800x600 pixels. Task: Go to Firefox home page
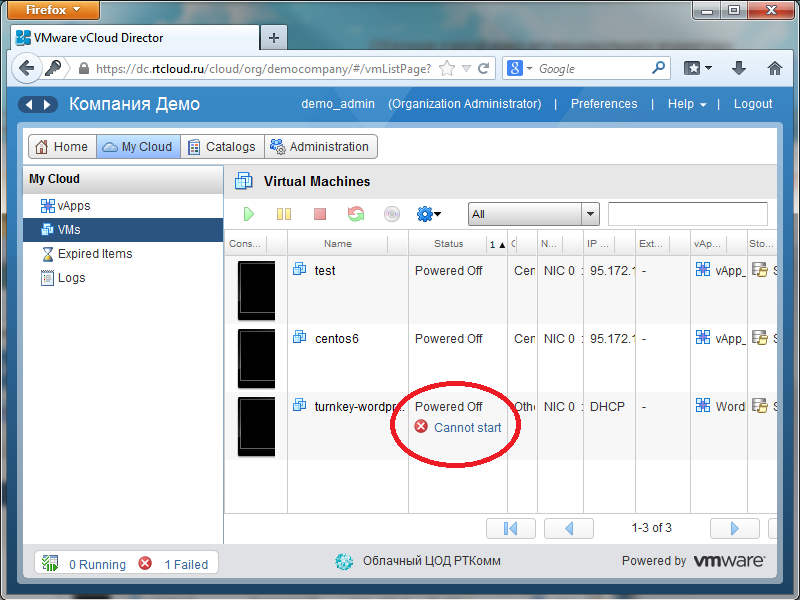[775, 68]
